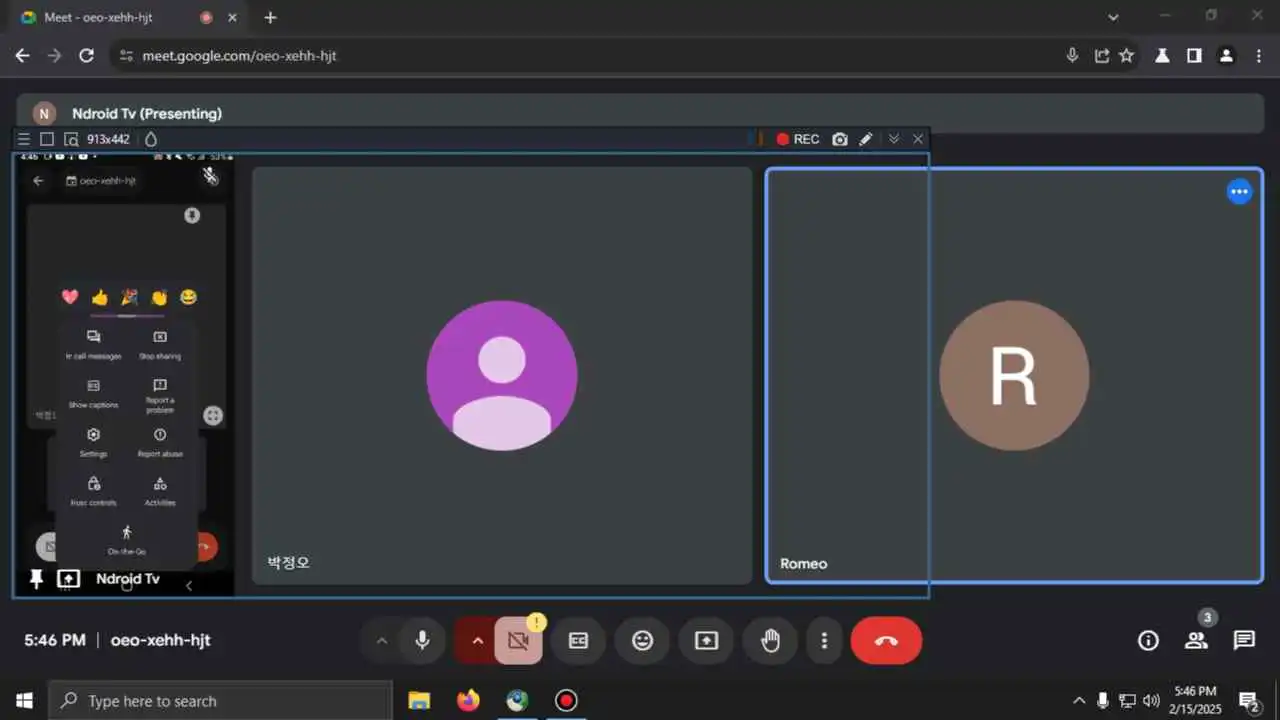Open video settings arrow next to camera

pos(477,641)
